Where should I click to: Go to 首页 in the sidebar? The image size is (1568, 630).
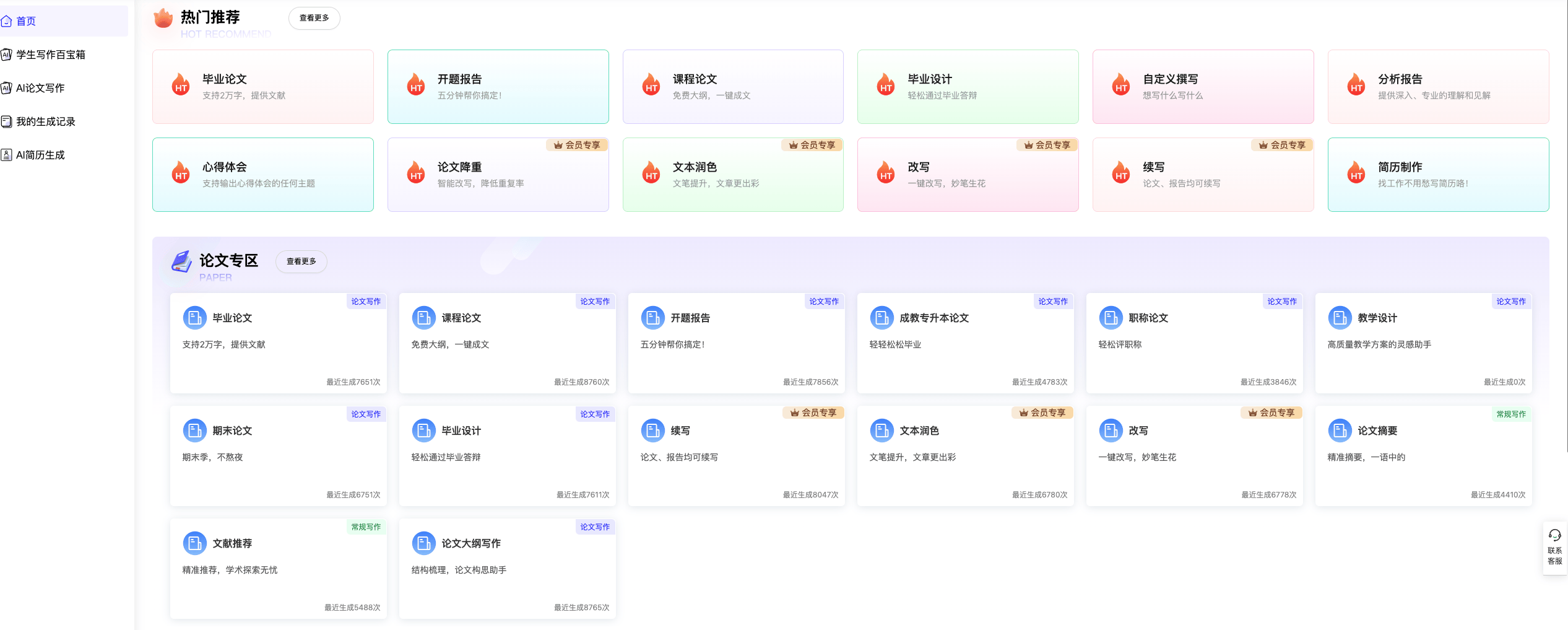(64, 22)
